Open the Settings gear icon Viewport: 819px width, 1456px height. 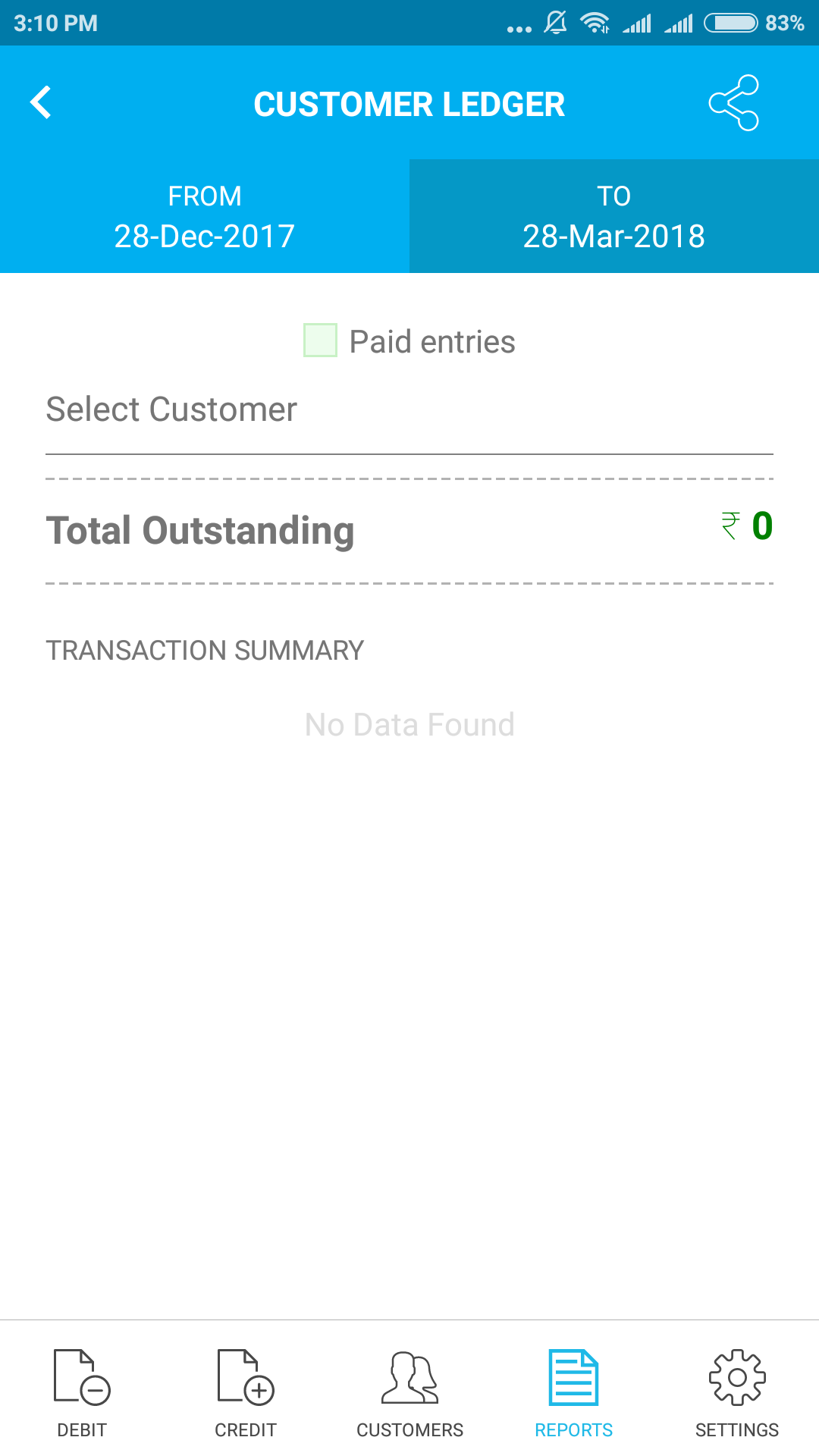(x=737, y=1376)
